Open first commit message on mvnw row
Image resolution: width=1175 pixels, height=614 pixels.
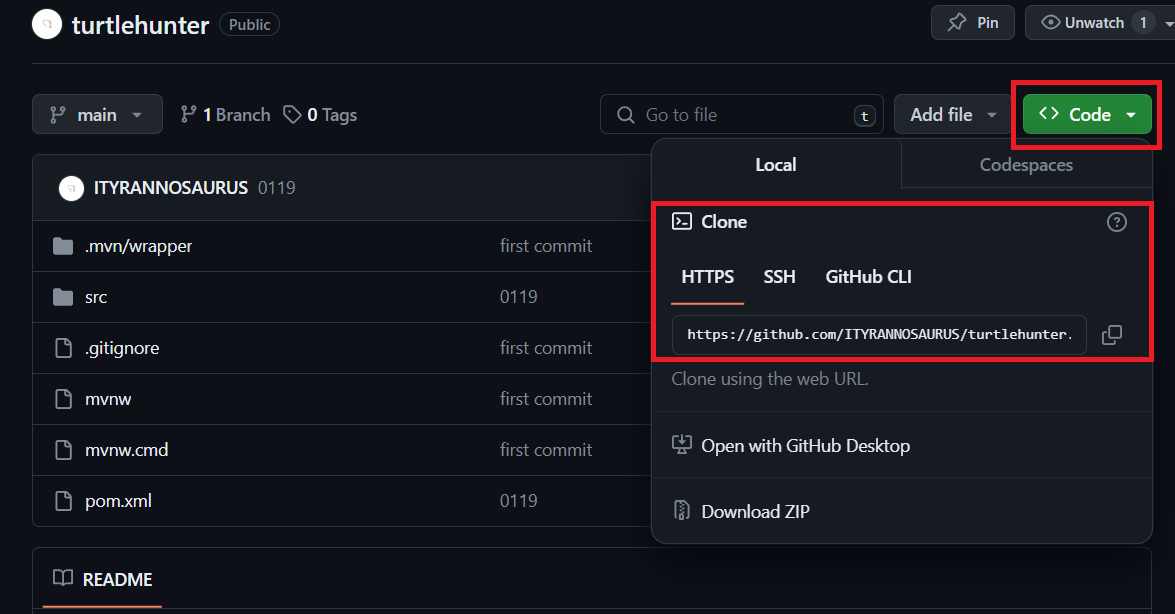[x=546, y=399]
